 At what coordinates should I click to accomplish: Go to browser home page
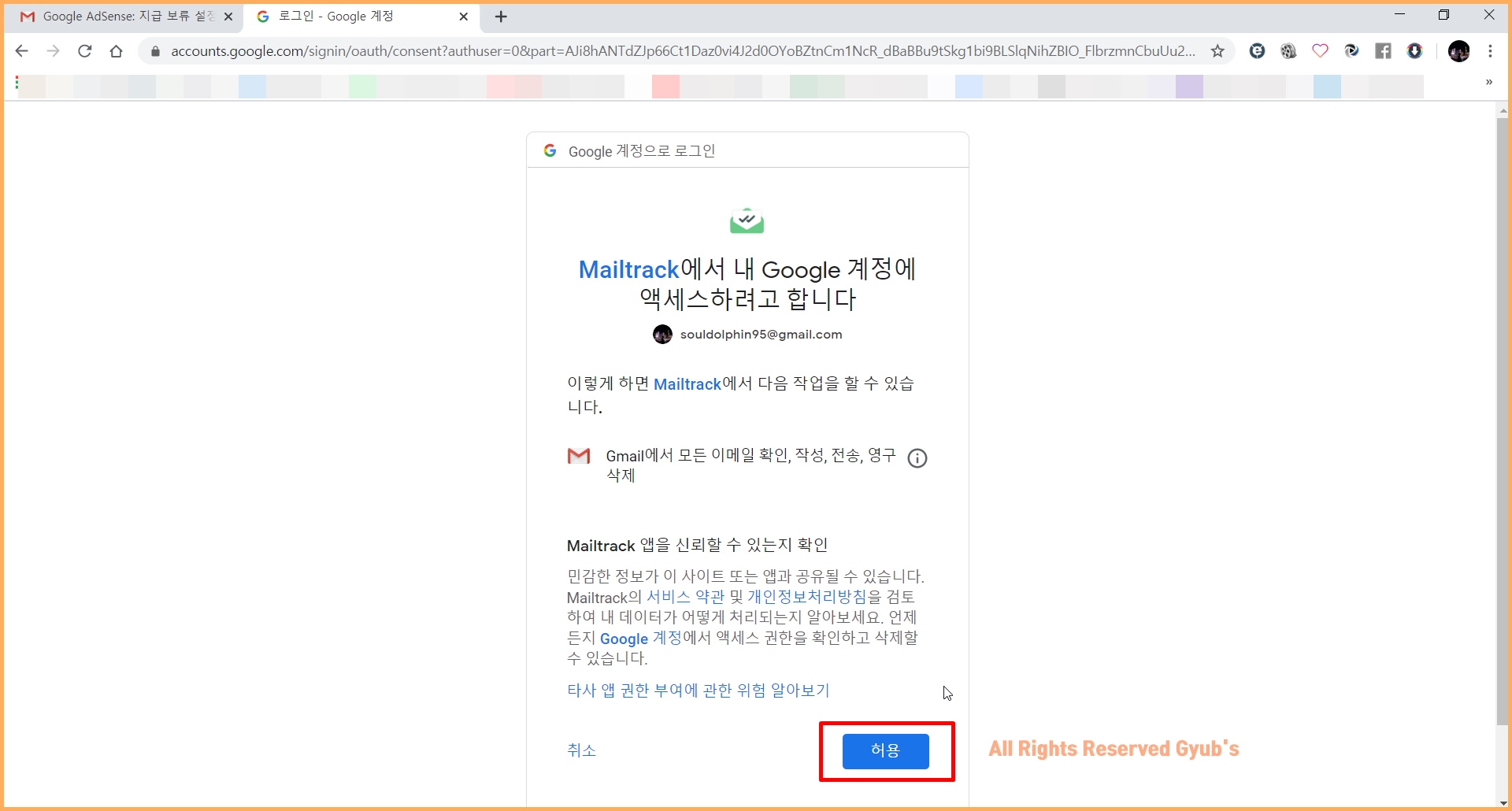(117, 51)
